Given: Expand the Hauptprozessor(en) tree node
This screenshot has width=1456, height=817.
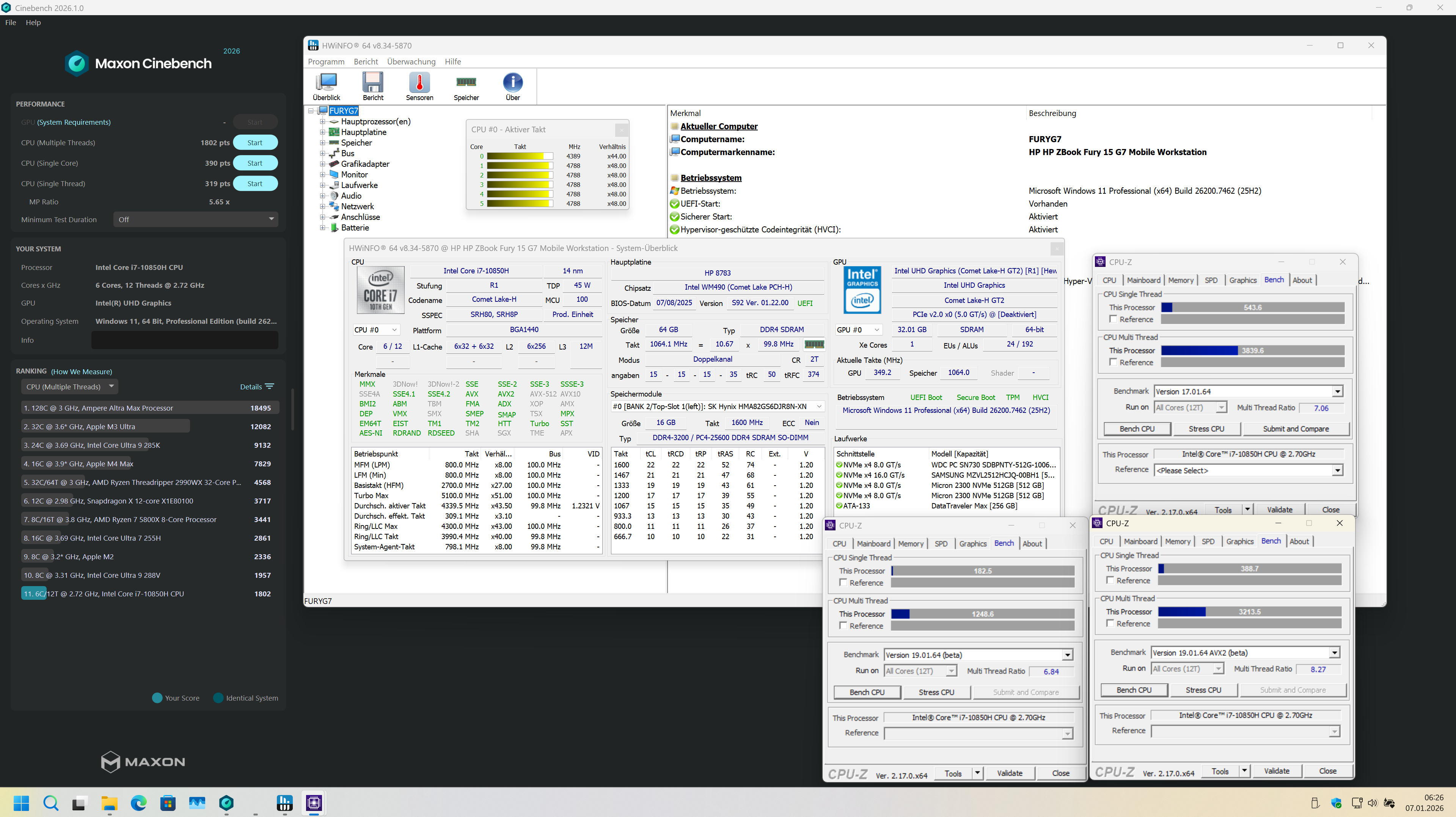Looking at the screenshot, I should (x=322, y=121).
